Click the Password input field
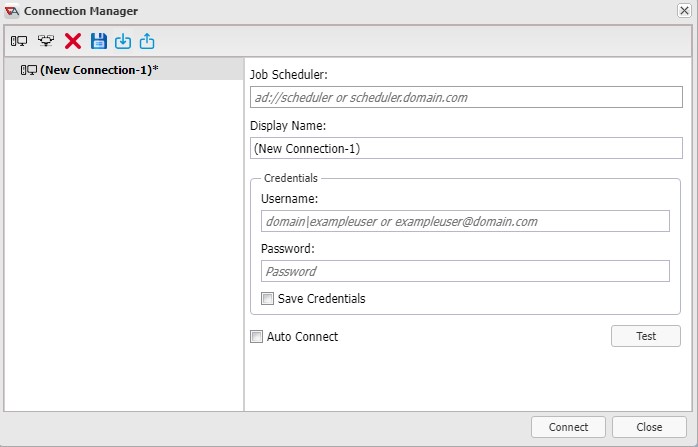698x447 pixels. point(465,271)
